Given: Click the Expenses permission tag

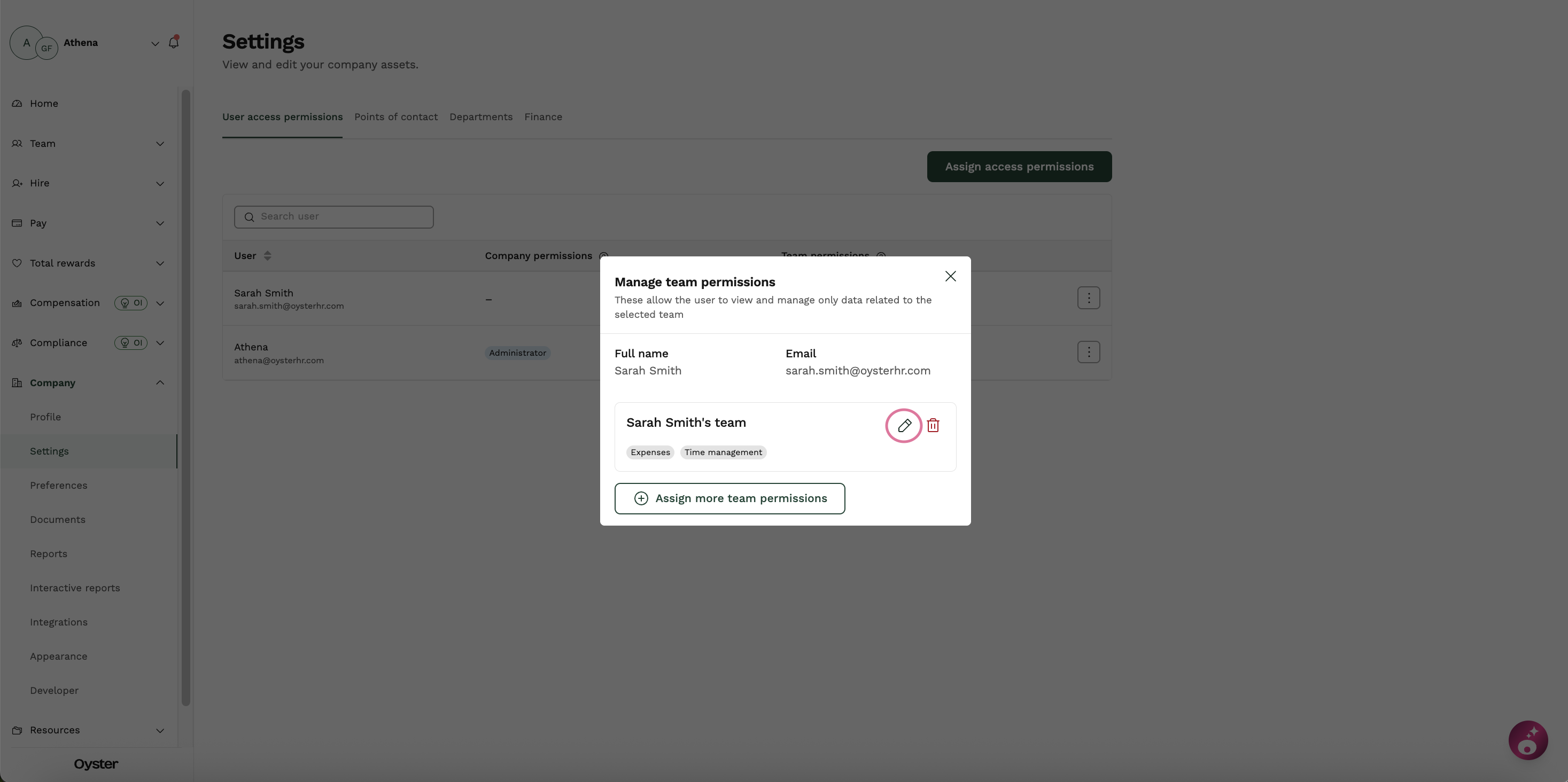Looking at the screenshot, I should [650, 452].
